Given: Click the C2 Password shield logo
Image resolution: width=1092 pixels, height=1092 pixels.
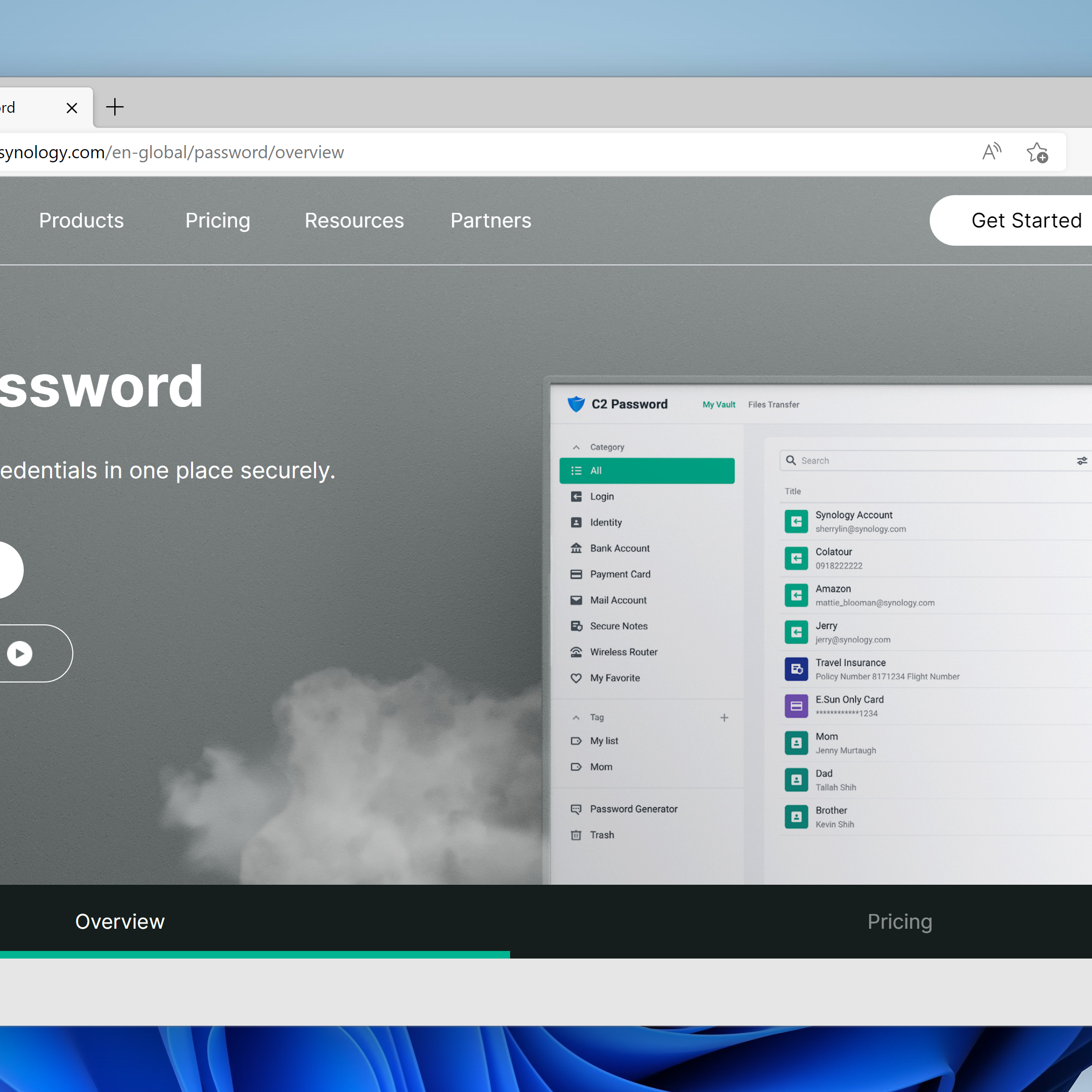Looking at the screenshot, I should pos(576,404).
